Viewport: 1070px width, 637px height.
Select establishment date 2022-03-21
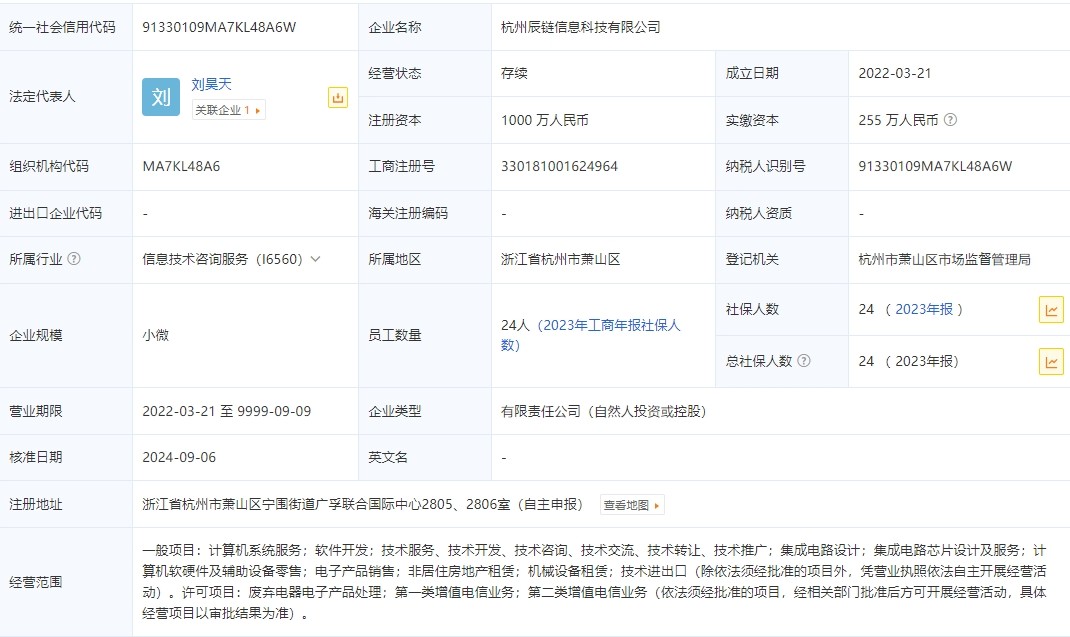tap(895, 73)
